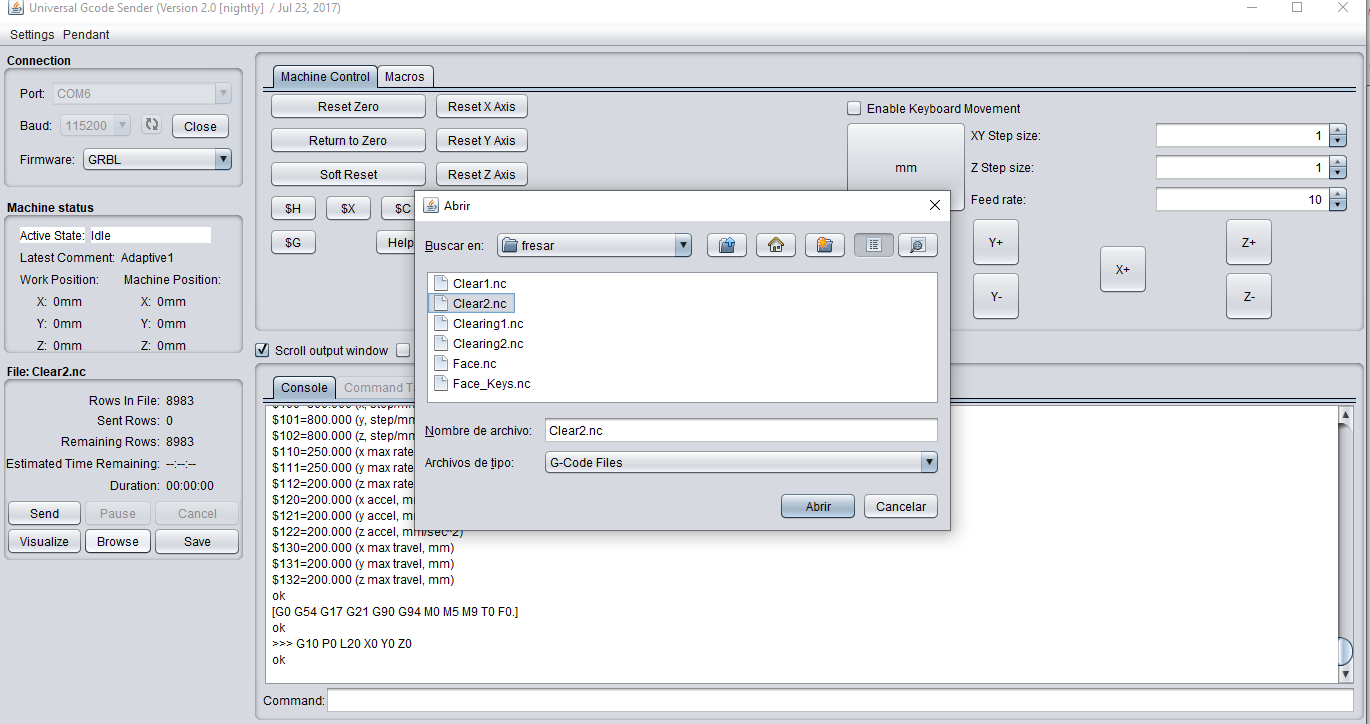Open the Firmware GRBL dropdown

(223, 159)
